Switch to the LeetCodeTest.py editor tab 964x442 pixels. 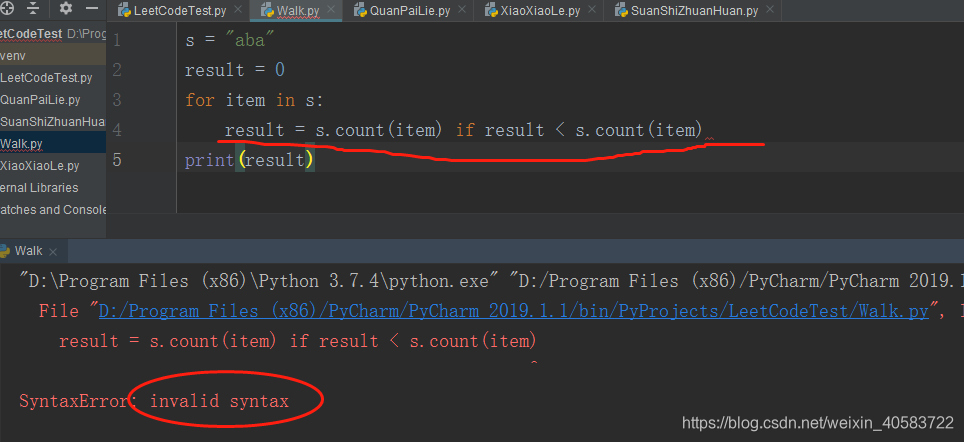click(180, 10)
